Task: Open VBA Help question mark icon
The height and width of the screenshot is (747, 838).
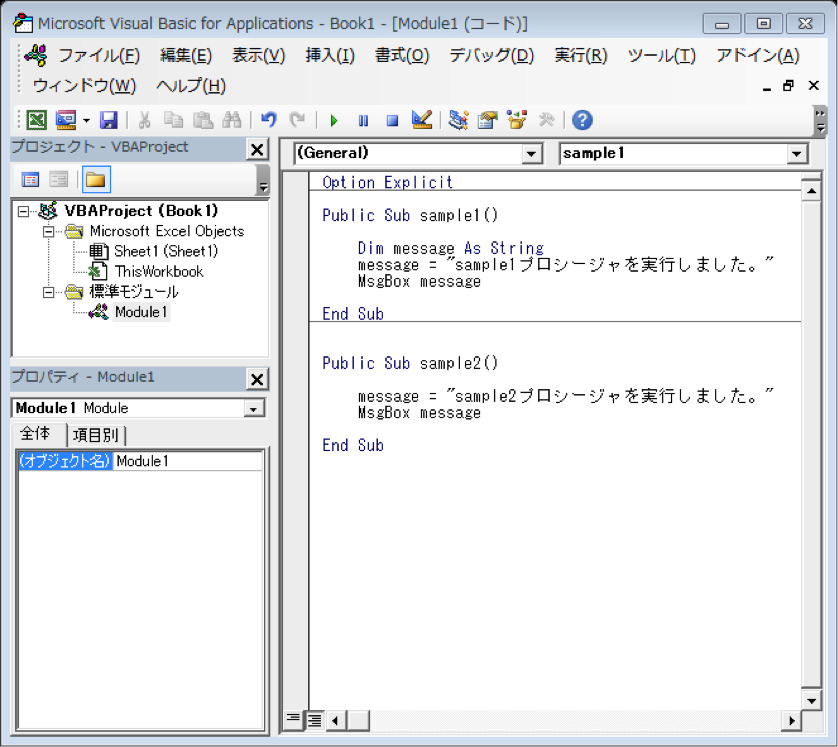Action: [582, 120]
